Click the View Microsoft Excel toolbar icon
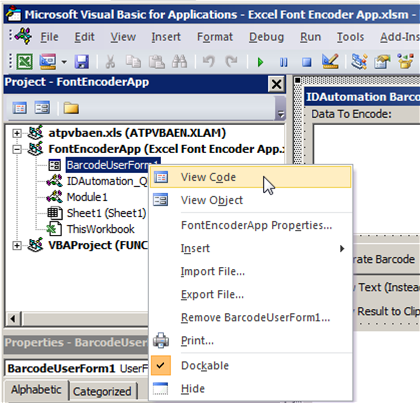The width and height of the screenshot is (420, 403). (x=25, y=62)
